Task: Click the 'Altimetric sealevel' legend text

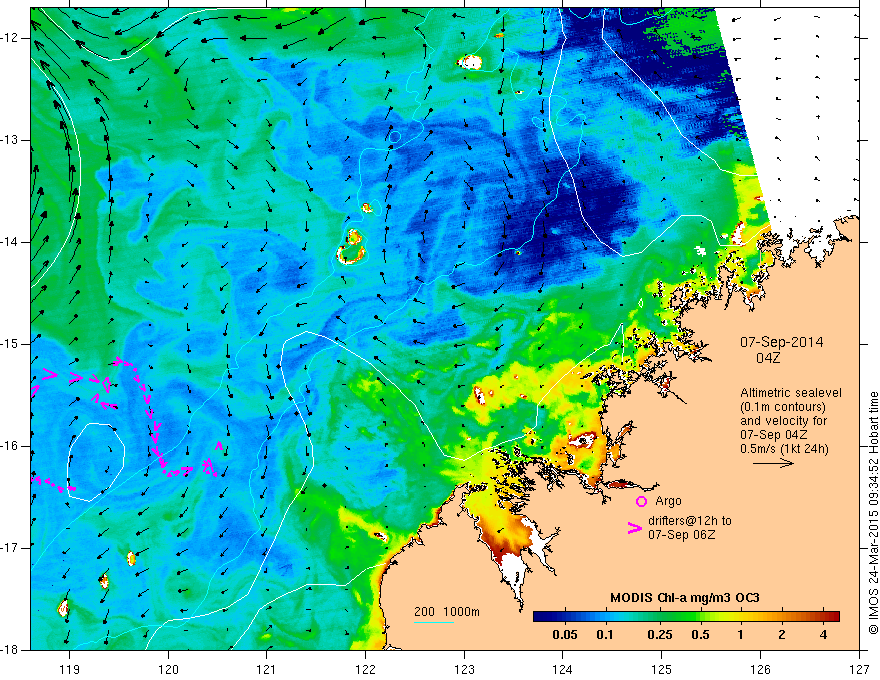Action: click(x=791, y=393)
